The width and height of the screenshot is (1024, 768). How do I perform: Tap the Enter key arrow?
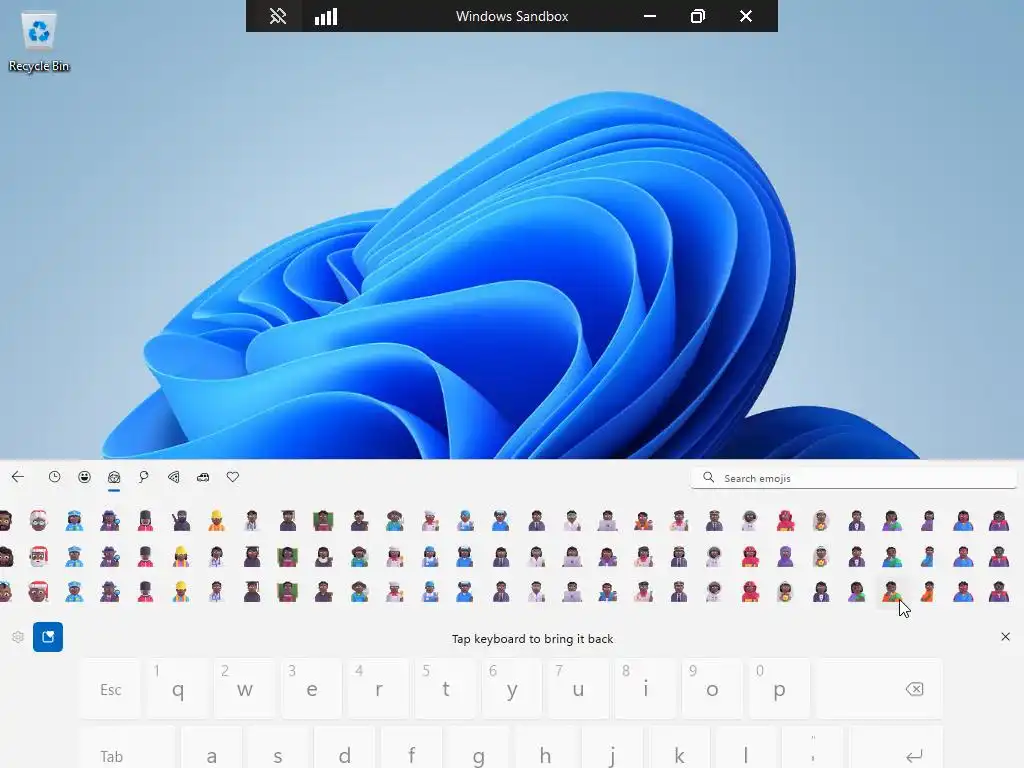click(x=897, y=748)
